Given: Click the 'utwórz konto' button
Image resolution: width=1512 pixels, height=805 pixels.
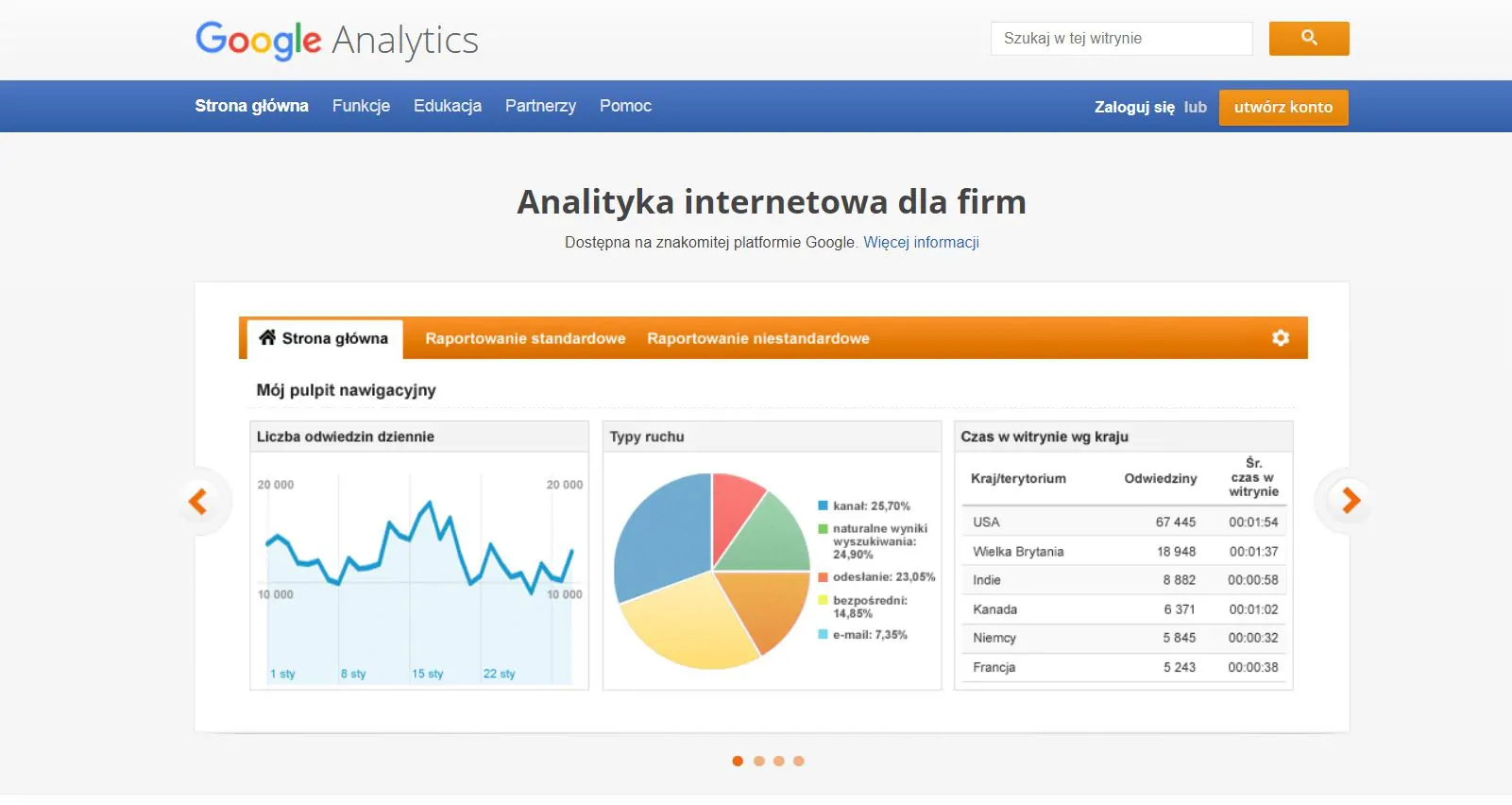Looking at the screenshot, I should click(1283, 108).
